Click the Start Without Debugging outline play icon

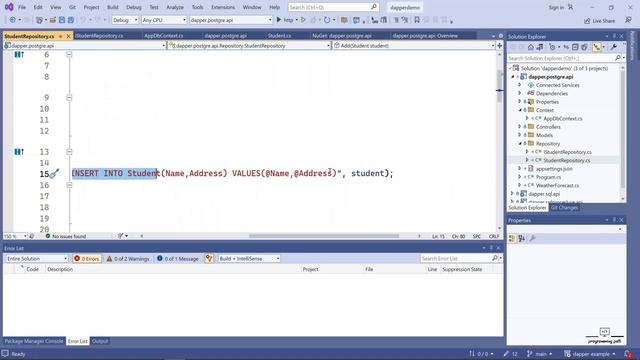pos(303,20)
